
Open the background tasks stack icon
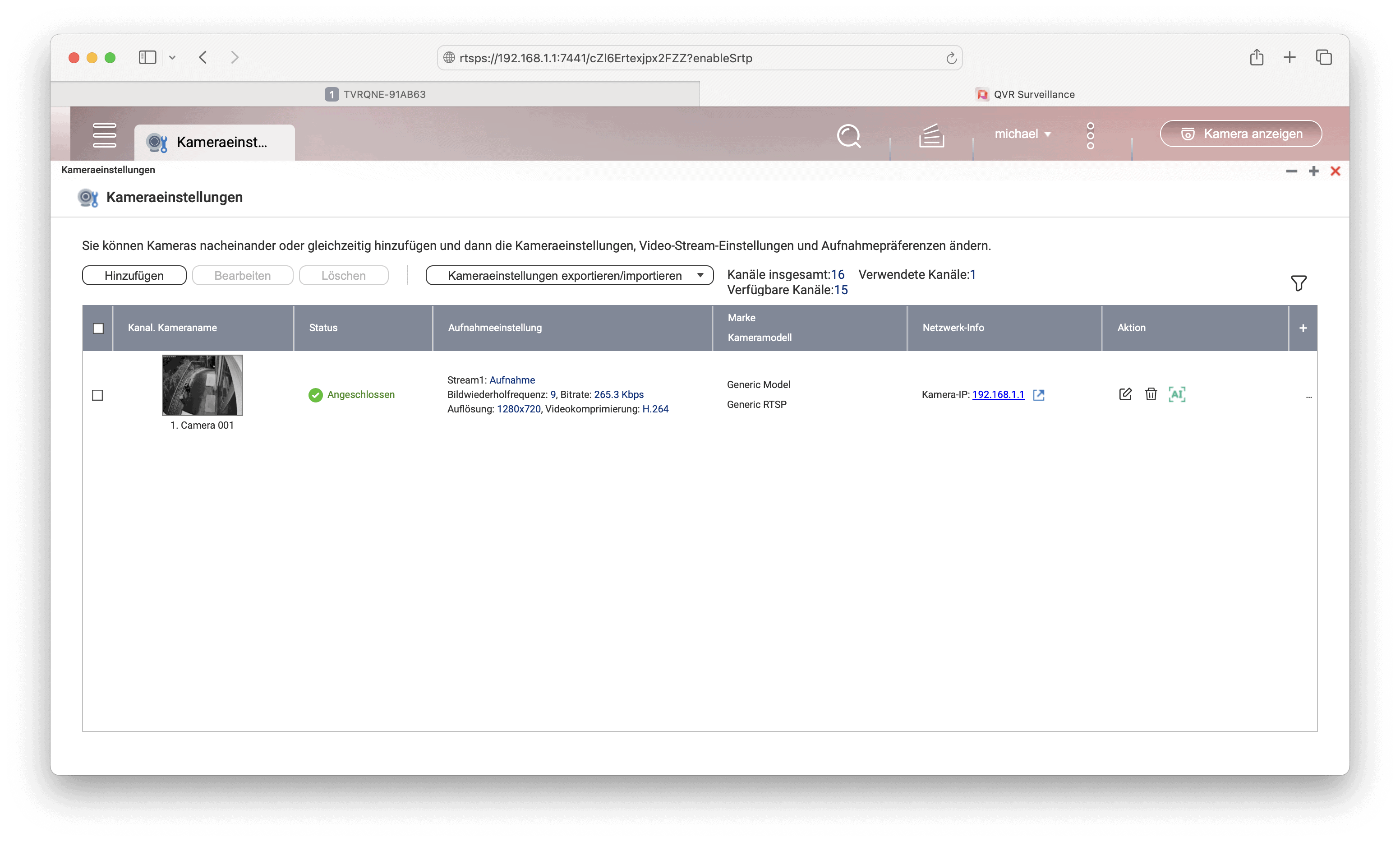[931, 136]
